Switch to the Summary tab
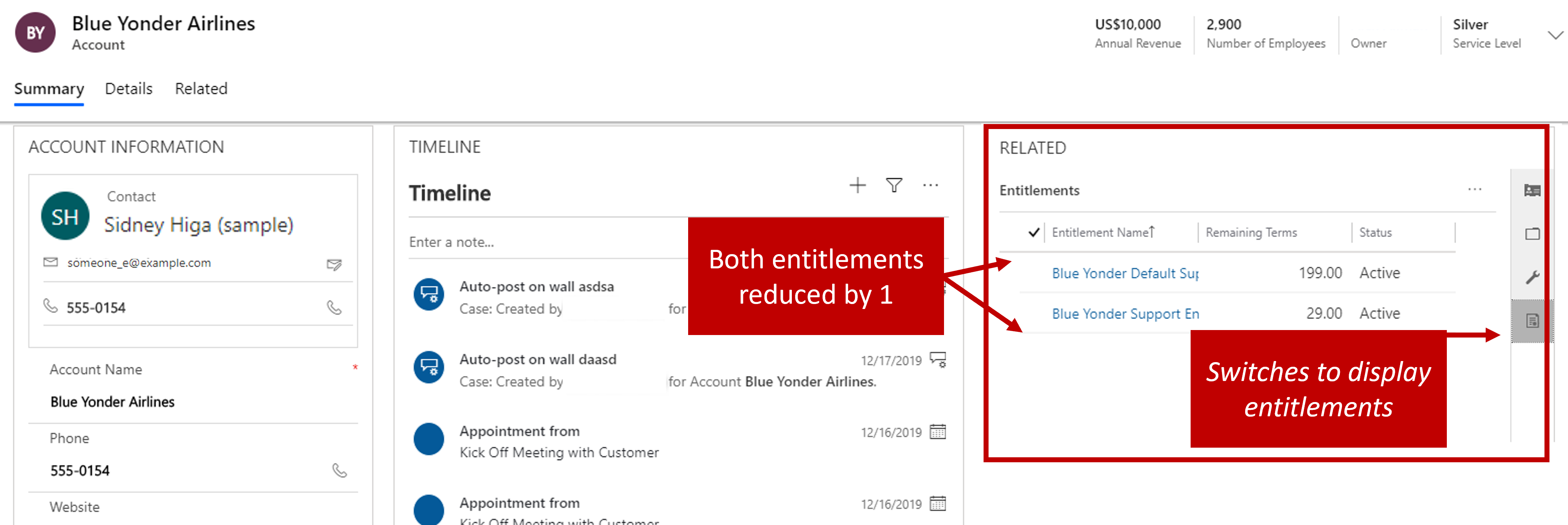 pyautogui.click(x=49, y=89)
